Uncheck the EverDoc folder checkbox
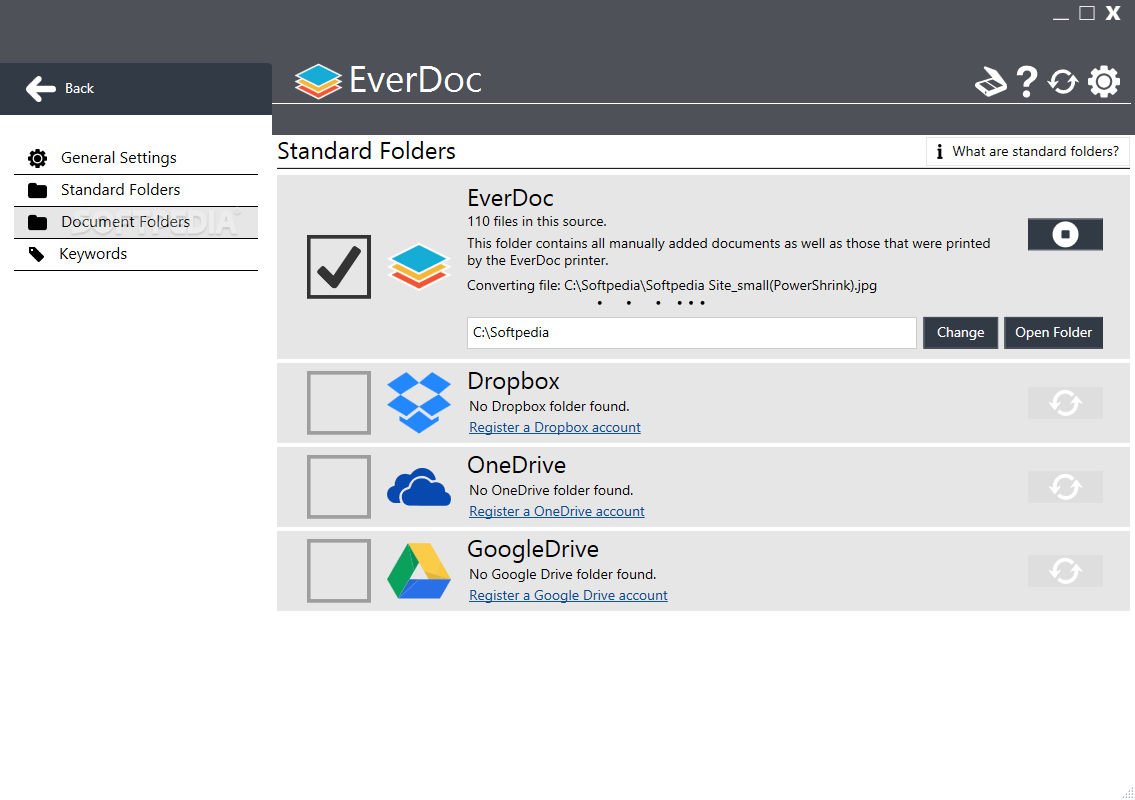Screen dimensions: 1135x800 tap(339, 266)
